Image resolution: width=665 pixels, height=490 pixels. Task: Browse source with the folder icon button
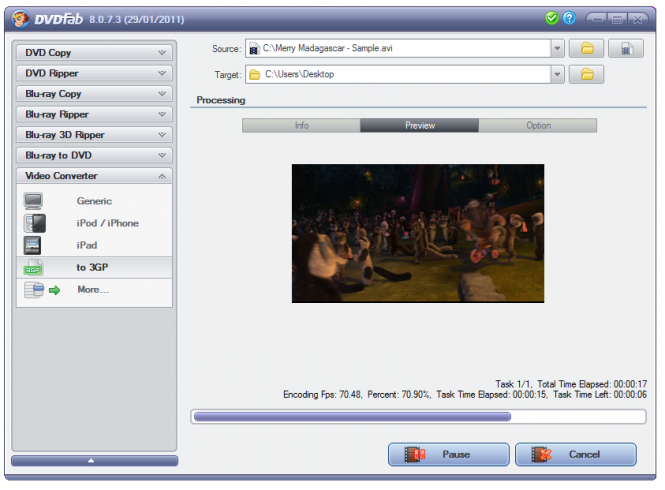point(587,48)
